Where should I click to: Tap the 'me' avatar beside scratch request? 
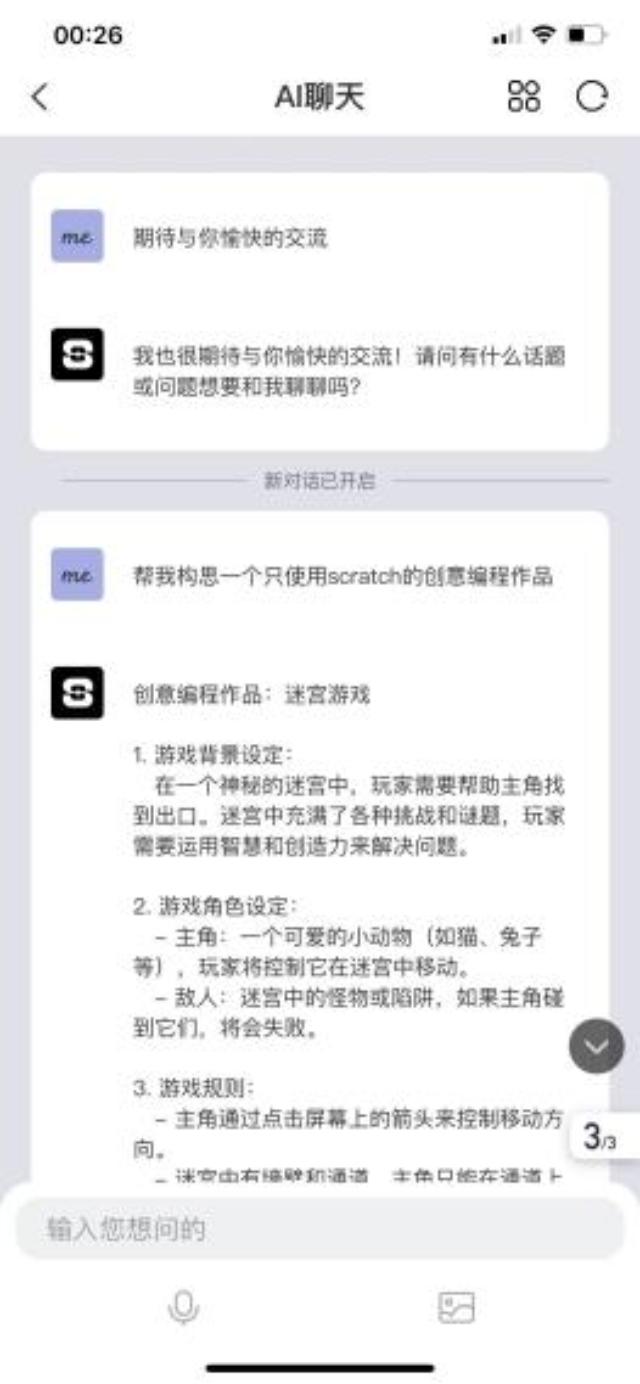77,574
